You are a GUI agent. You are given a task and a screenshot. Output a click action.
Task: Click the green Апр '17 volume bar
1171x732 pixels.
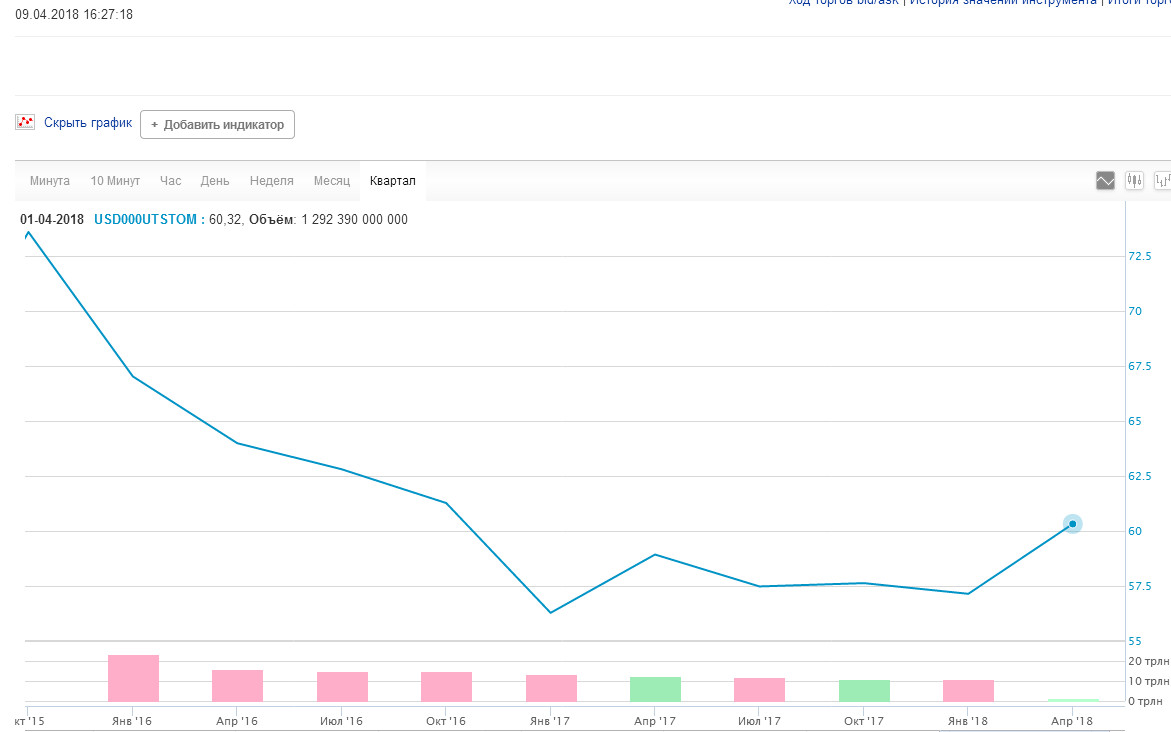pos(655,689)
